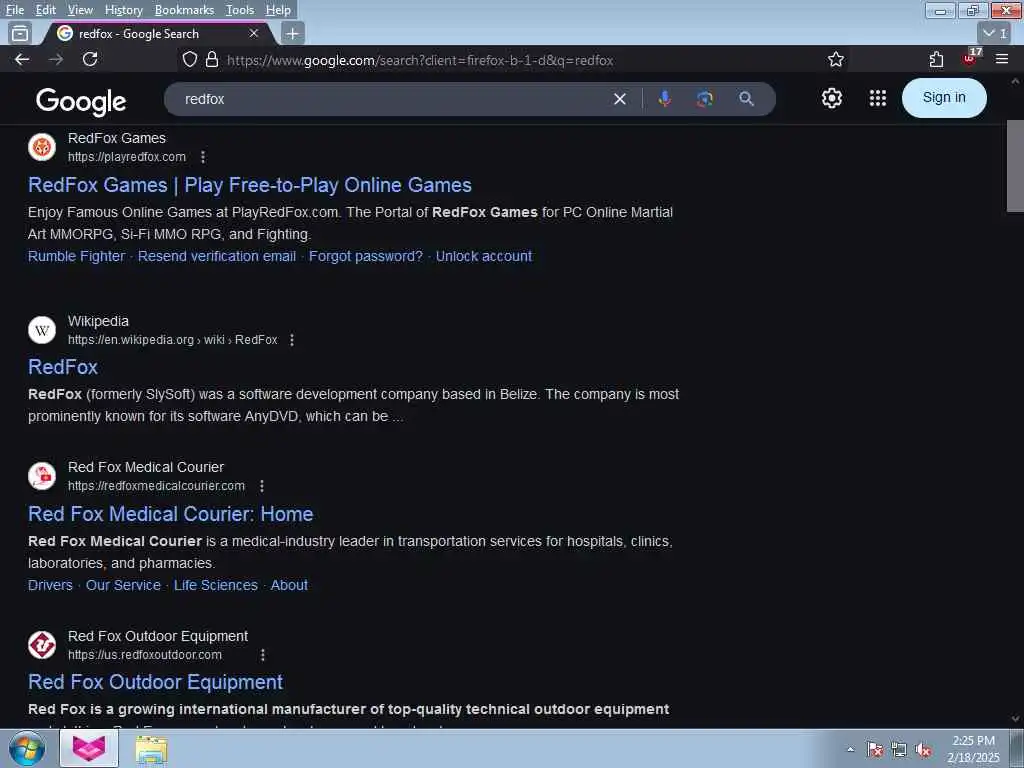Image resolution: width=1024 pixels, height=768 pixels.
Task: Expand the list all tabs dropdown
Action: [995, 33]
